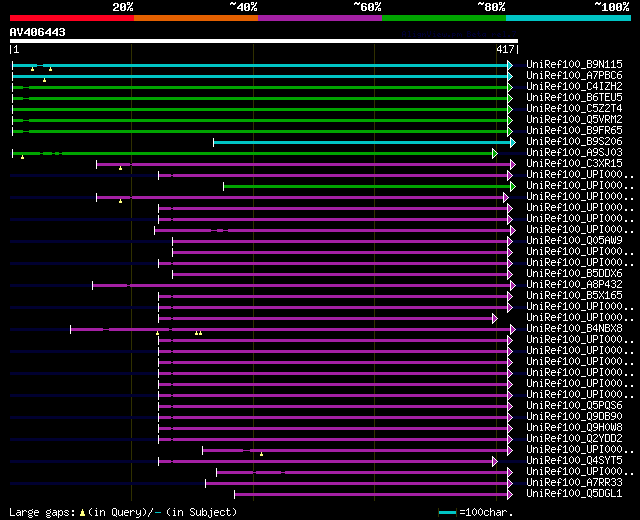Image resolution: width=640 pixels, height=520 pixels.
Task: Click the green ~80% identity legend segment
Action: [x=444, y=18]
